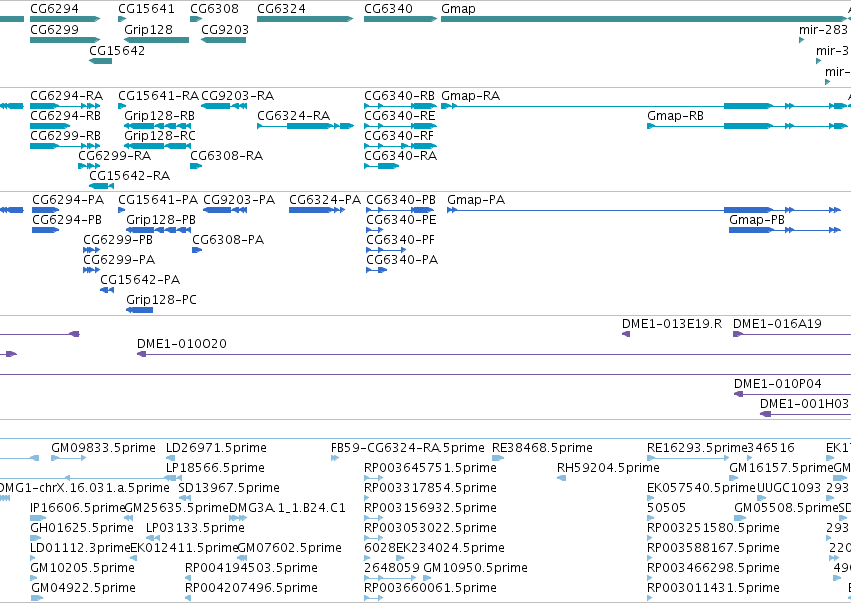Click the CG6324 gene feature

305,19
